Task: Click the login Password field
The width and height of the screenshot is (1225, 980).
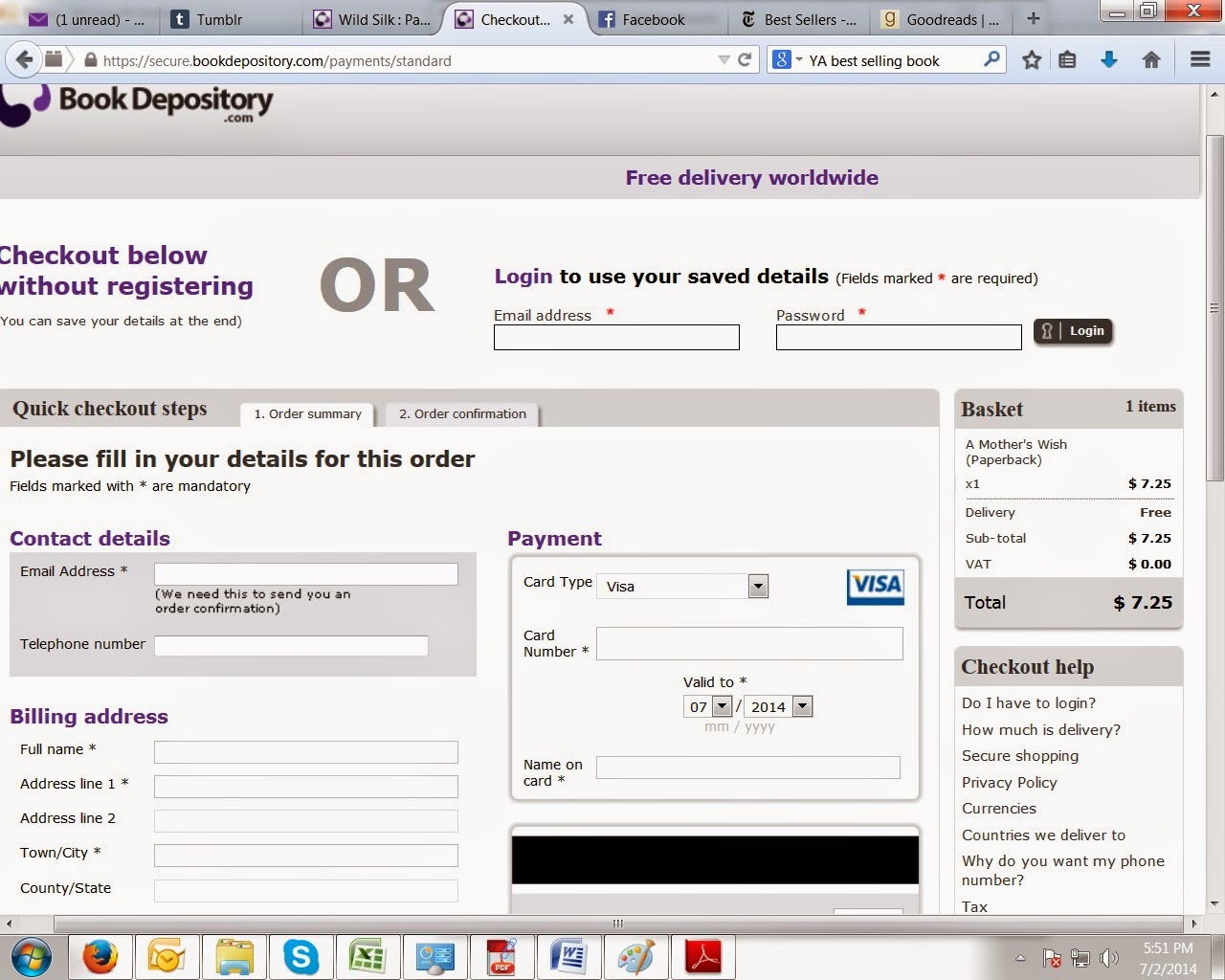Action: pyautogui.click(x=899, y=337)
